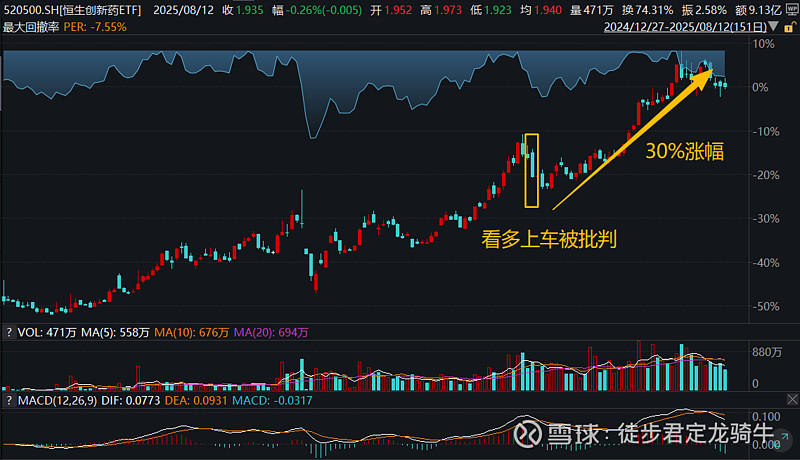Viewport: 800px width, 460px height.
Task: Click the MACD: -0.0317 value
Action: (x=272, y=400)
